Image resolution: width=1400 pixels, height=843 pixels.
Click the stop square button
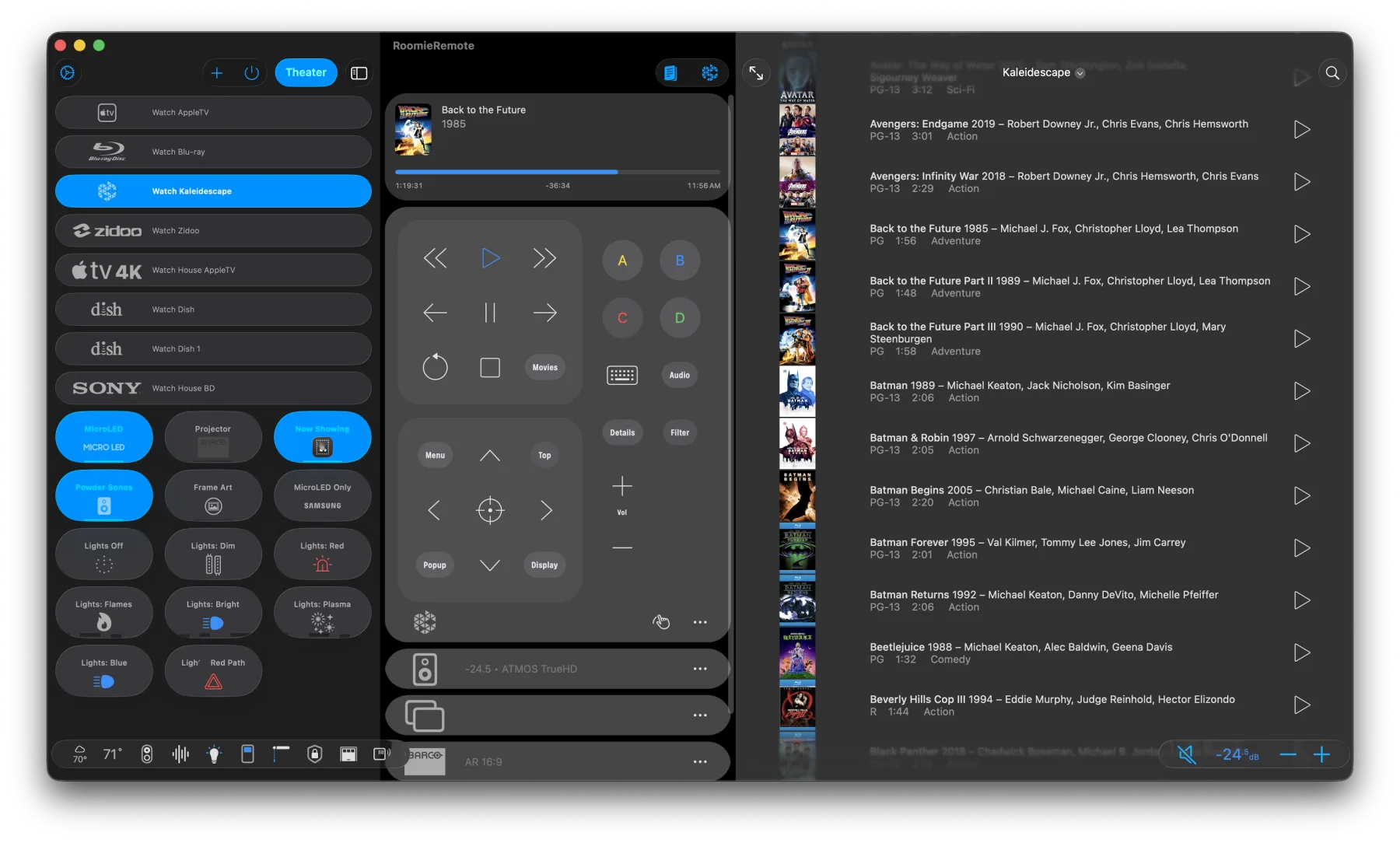click(x=490, y=367)
